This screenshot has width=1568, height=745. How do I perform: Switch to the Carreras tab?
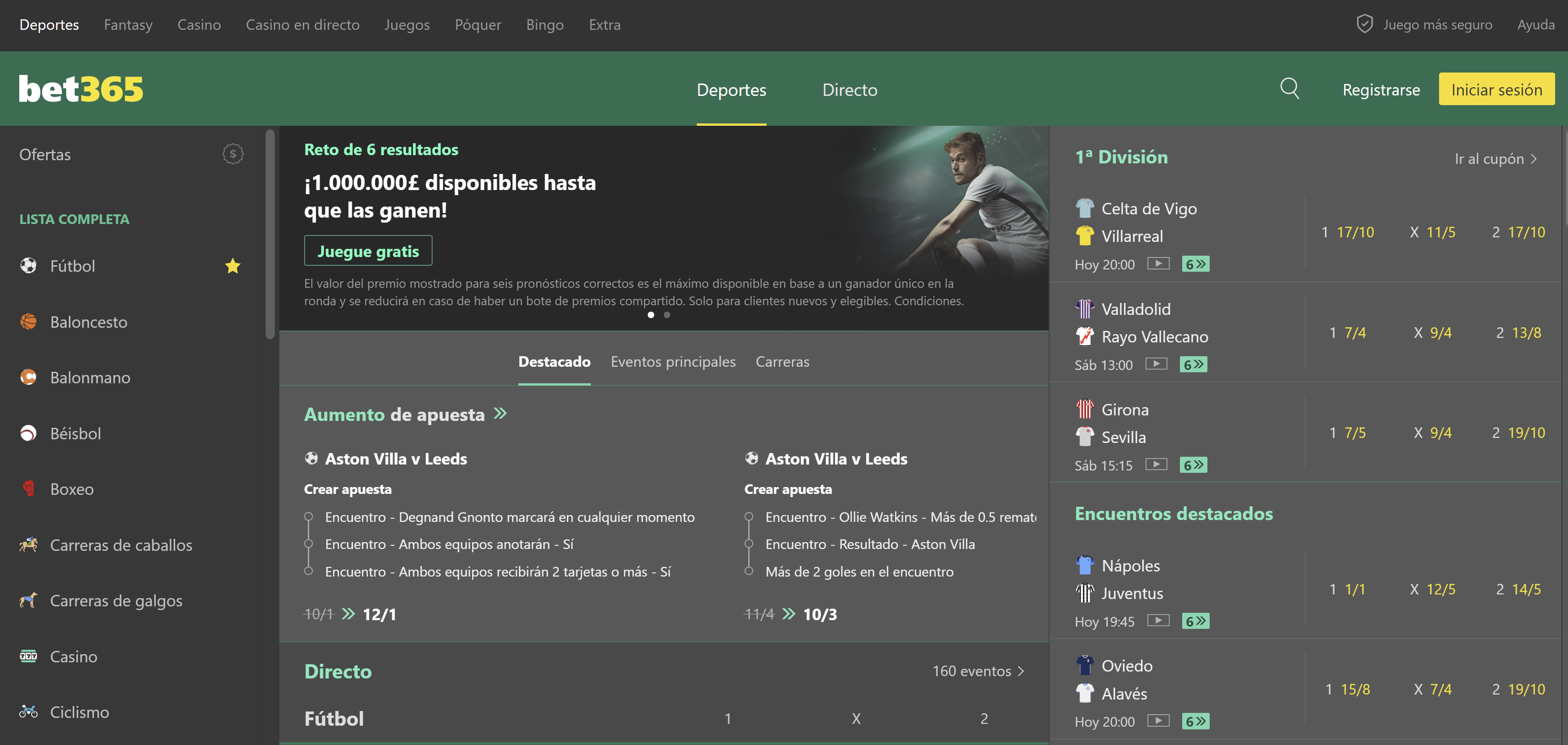click(x=782, y=361)
